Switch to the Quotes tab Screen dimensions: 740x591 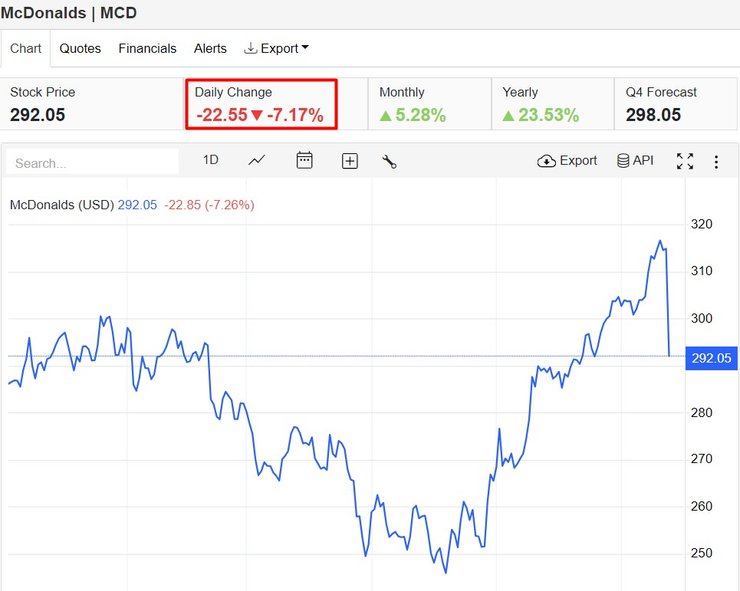click(x=80, y=48)
